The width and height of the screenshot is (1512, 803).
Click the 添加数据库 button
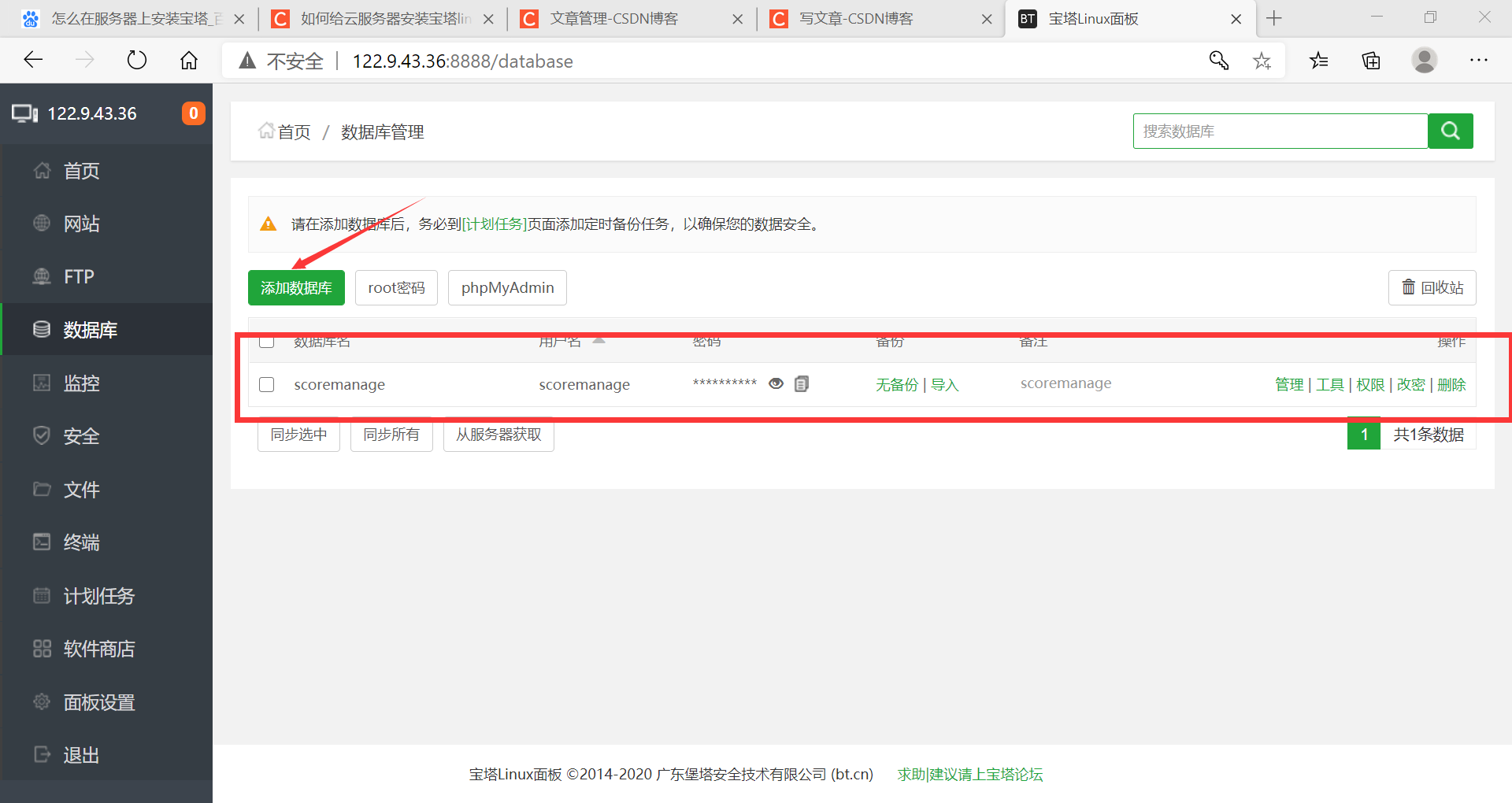click(x=296, y=287)
